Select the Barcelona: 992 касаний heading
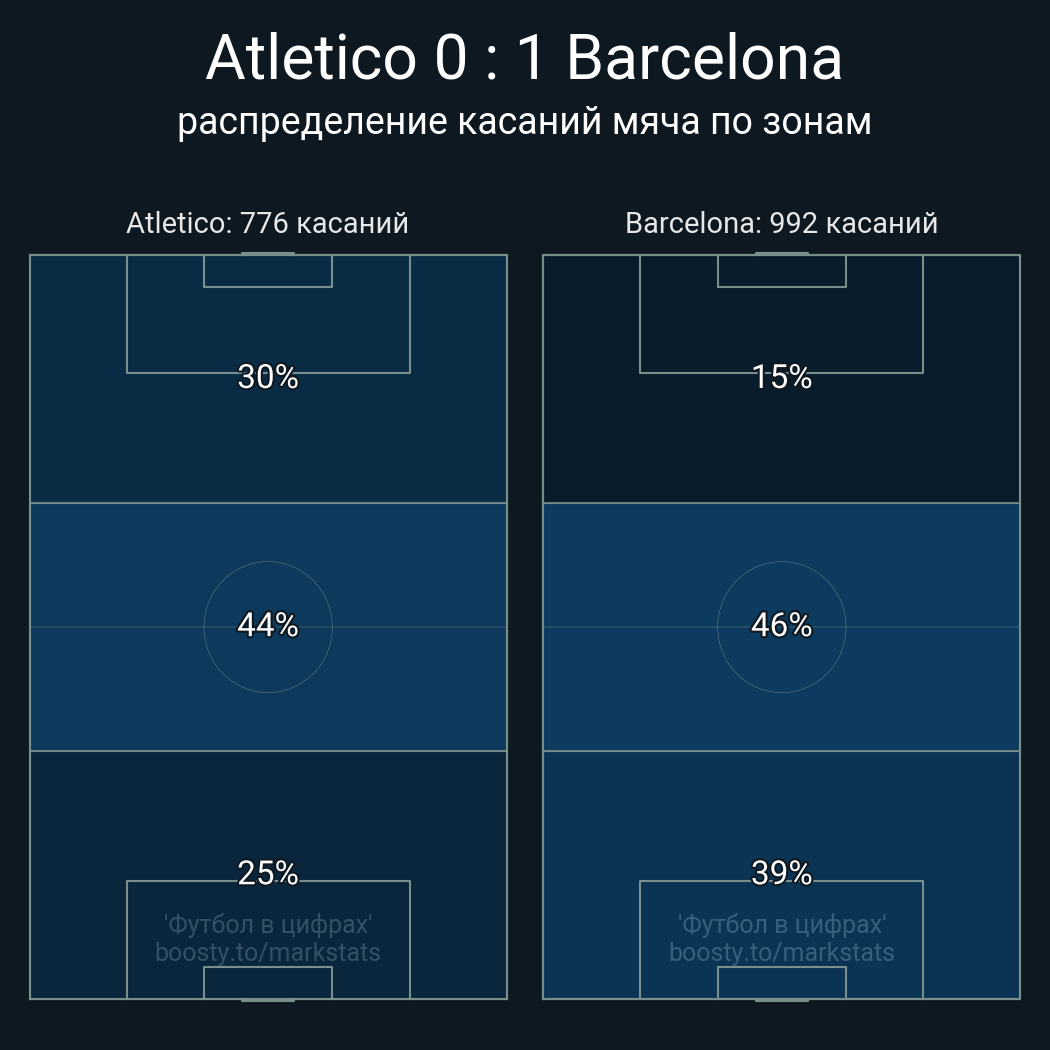The width and height of the screenshot is (1050, 1050). (781, 223)
